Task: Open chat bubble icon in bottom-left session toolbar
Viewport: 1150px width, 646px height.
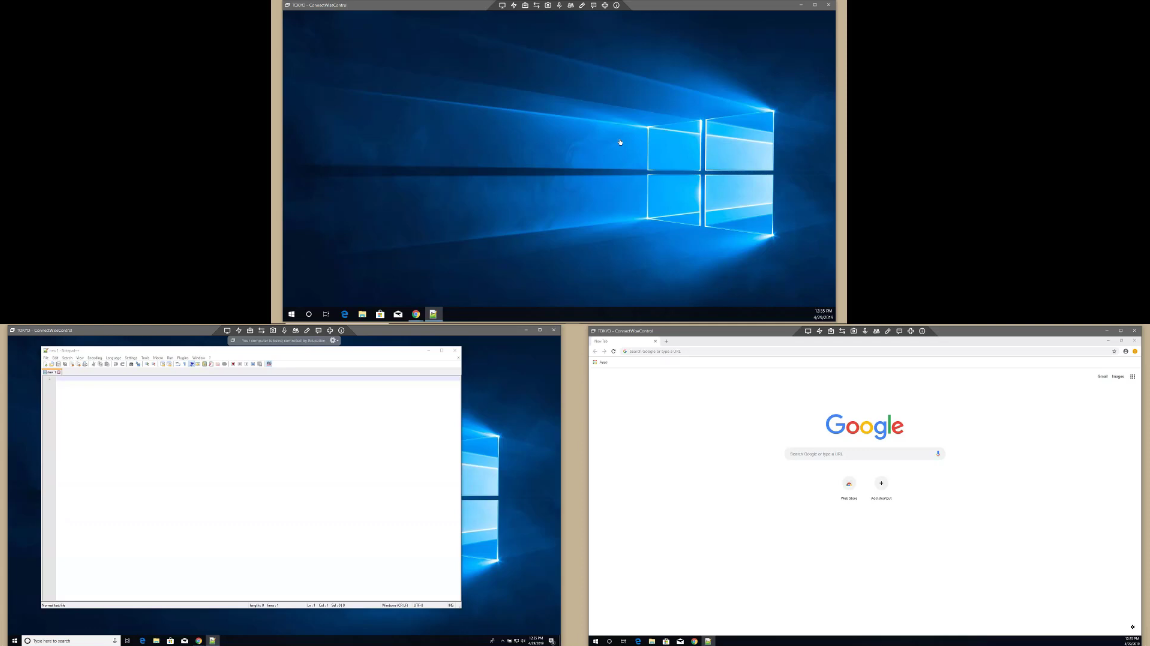Action: pyautogui.click(x=318, y=331)
